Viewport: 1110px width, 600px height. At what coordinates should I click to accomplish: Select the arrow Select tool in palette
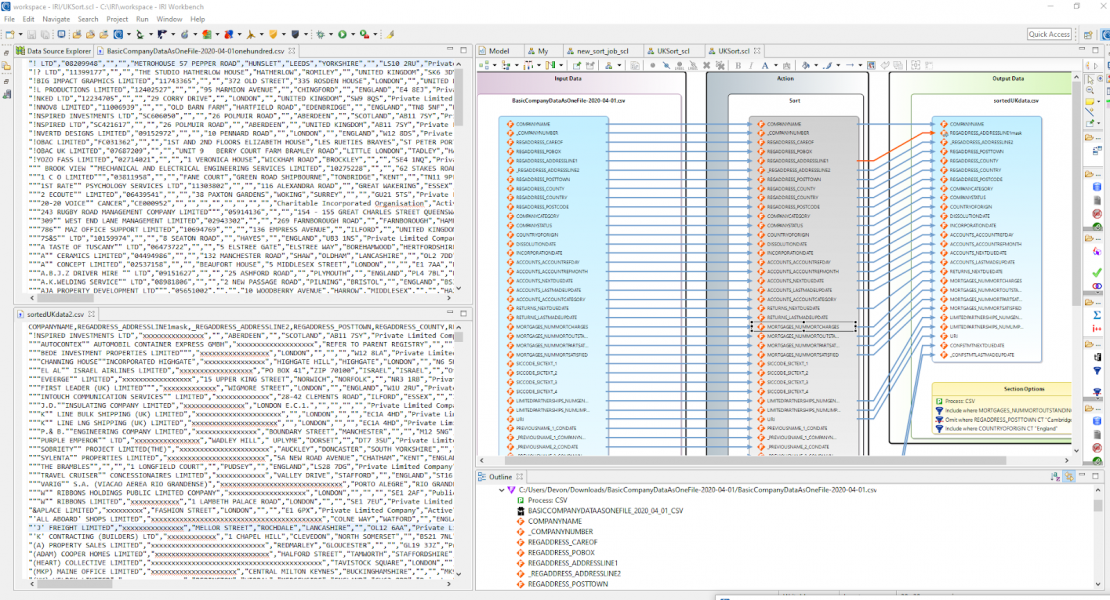[1090, 79]
